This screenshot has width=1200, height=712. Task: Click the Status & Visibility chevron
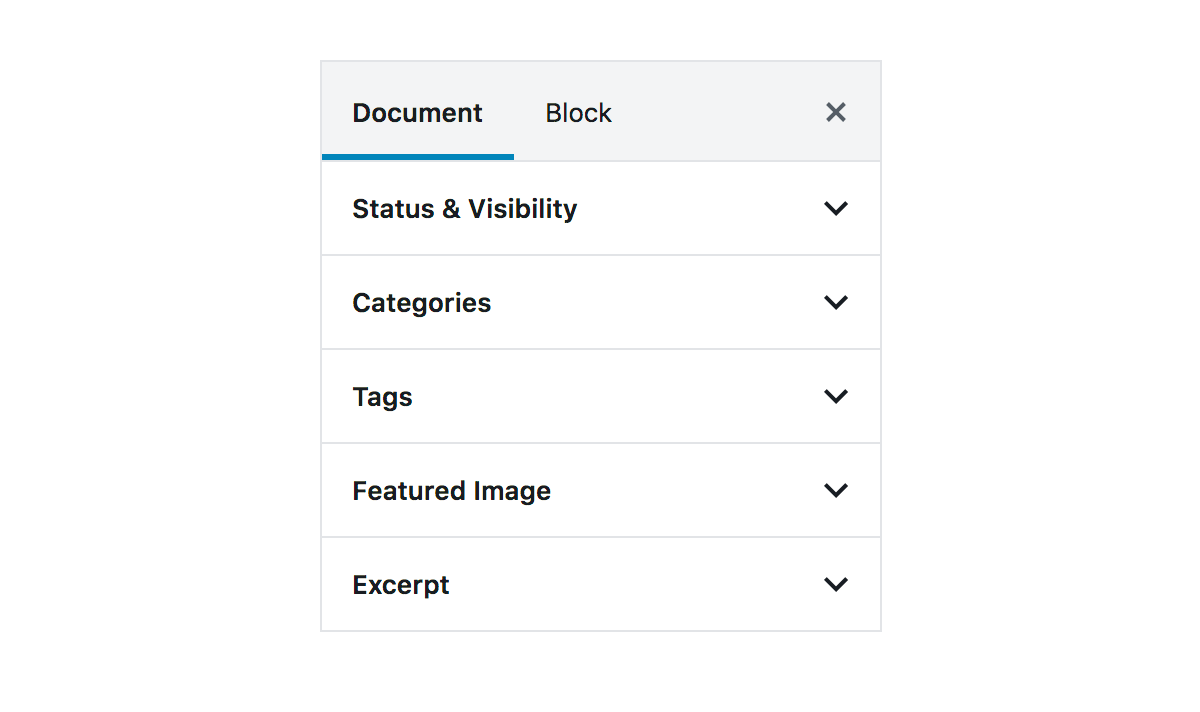pos(836,208)
